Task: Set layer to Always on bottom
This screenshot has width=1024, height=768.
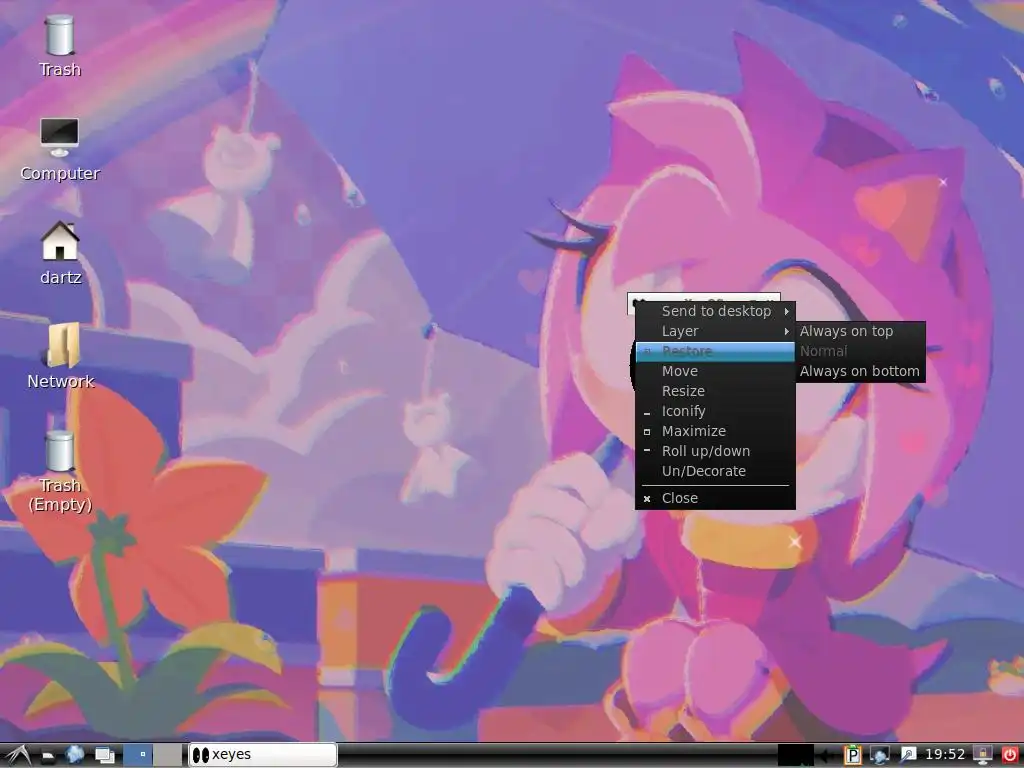Action: [860, 371]
